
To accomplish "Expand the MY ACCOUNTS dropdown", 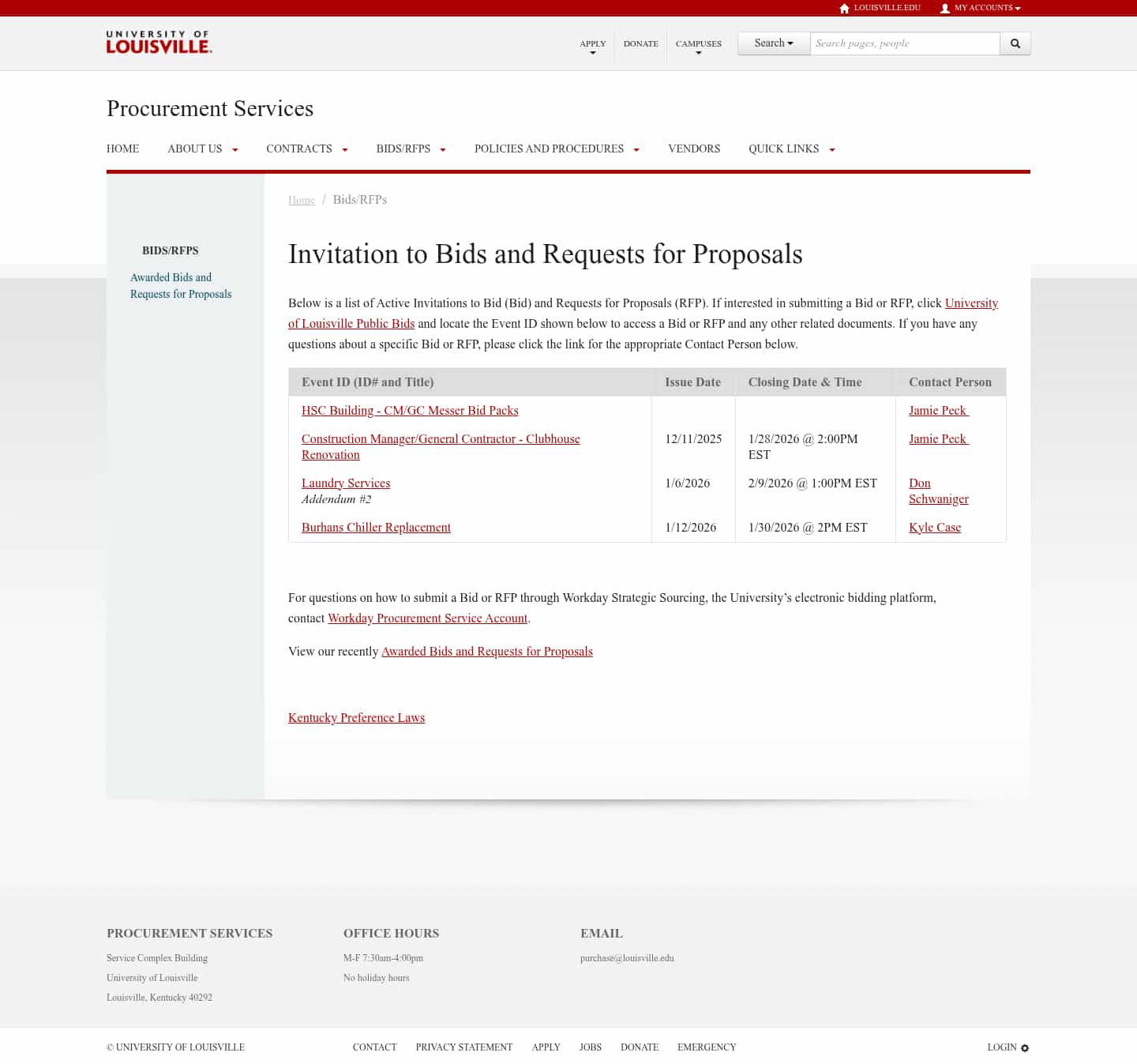I will click(982, 8).
